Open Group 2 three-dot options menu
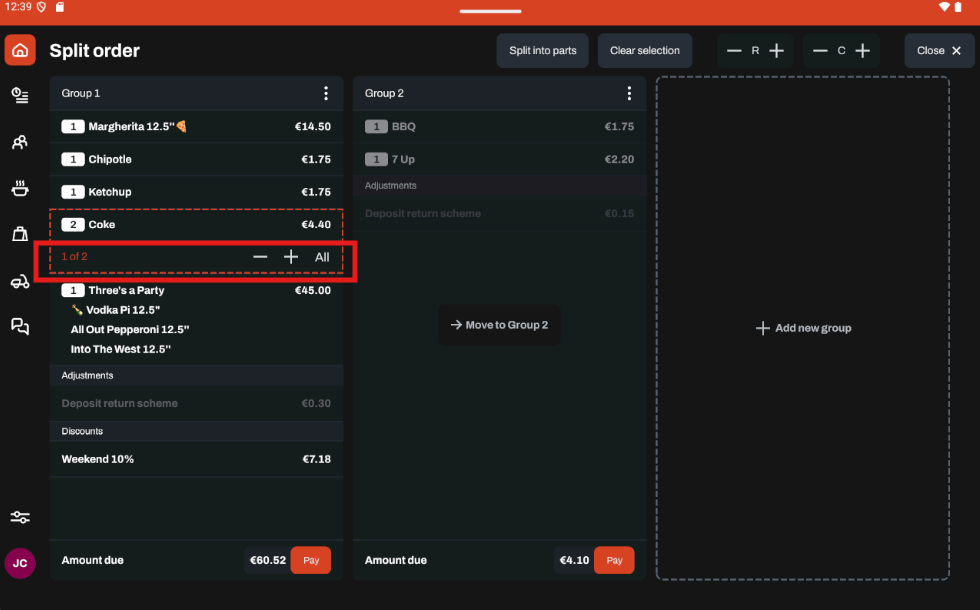The width and height of the screenshot is (980, 610). point(629,93)
